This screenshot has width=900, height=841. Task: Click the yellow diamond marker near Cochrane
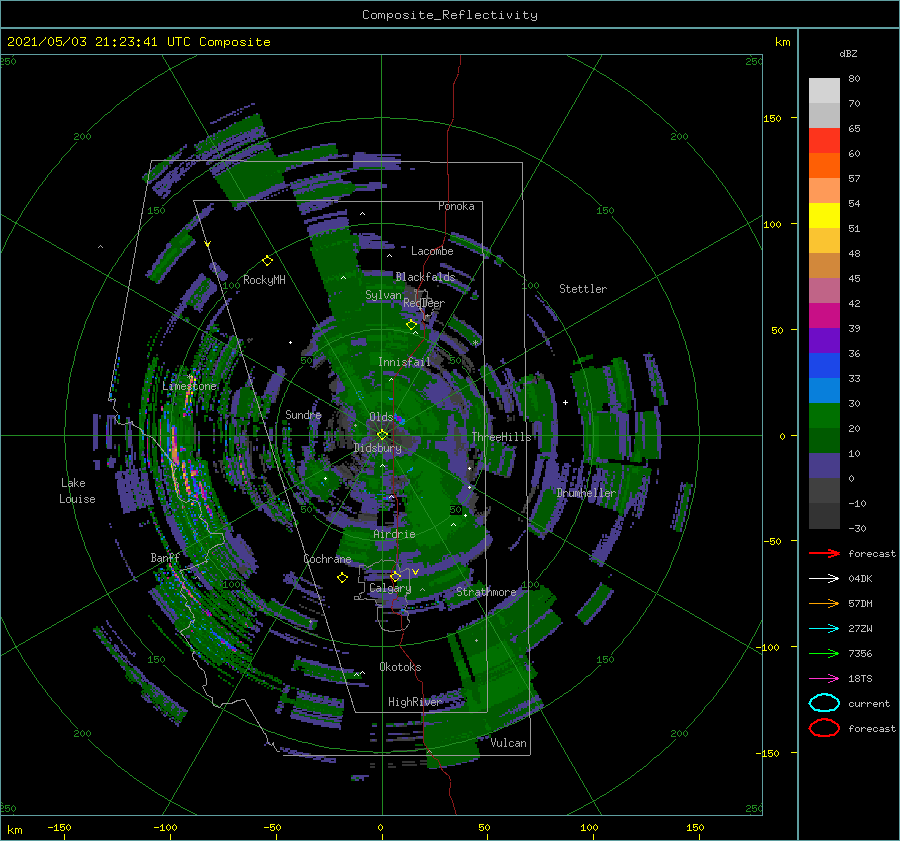pyautogui.click(x=342, y=578)
